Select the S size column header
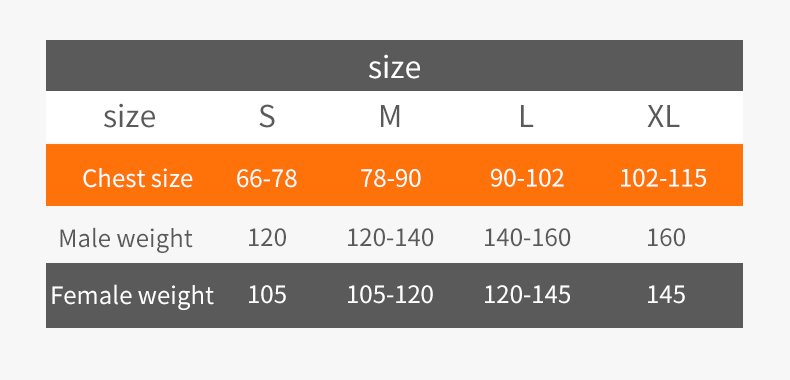This screenshot has width=790, height=380. 267,117
